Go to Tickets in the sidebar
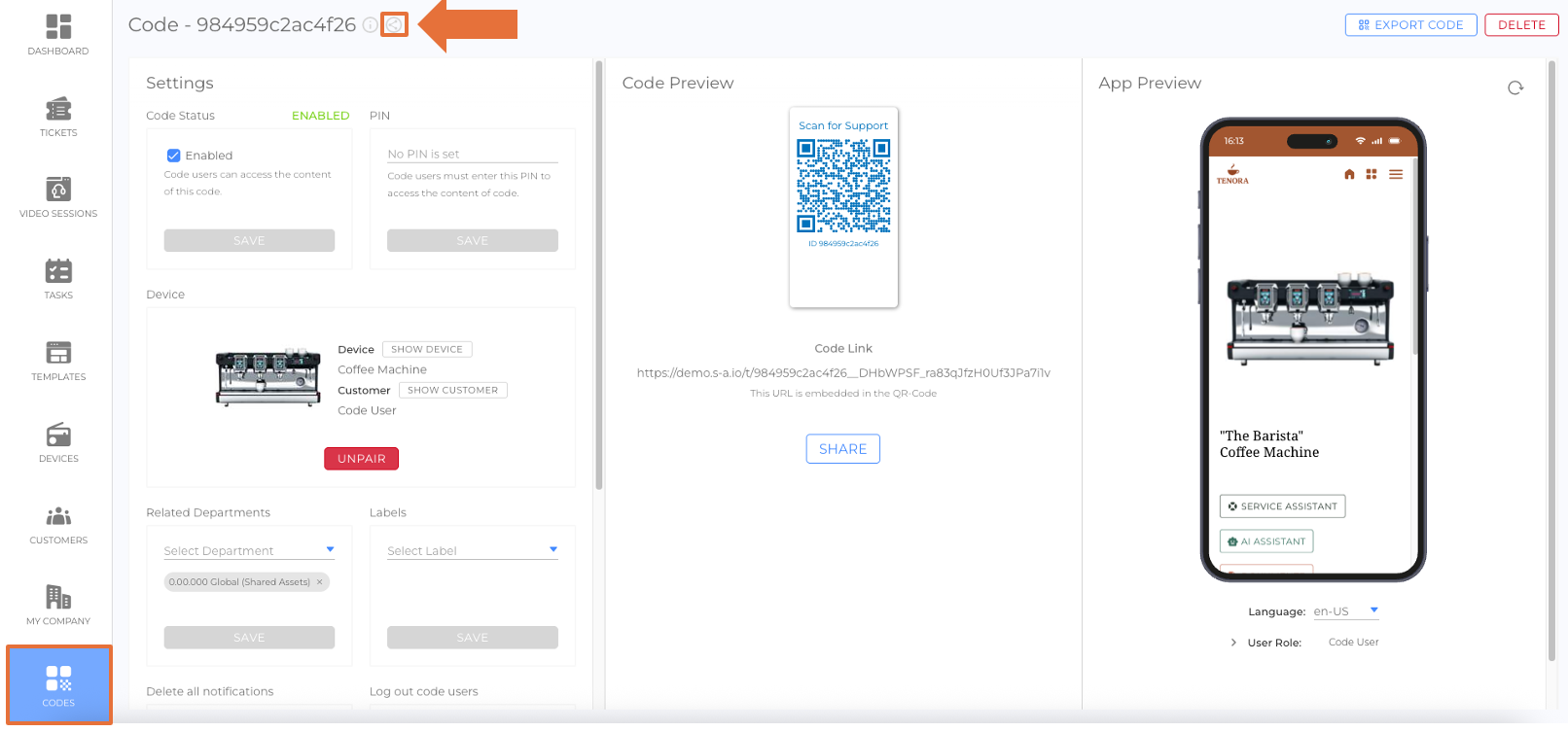1568x732 pixels. click(x=58, y=116)
